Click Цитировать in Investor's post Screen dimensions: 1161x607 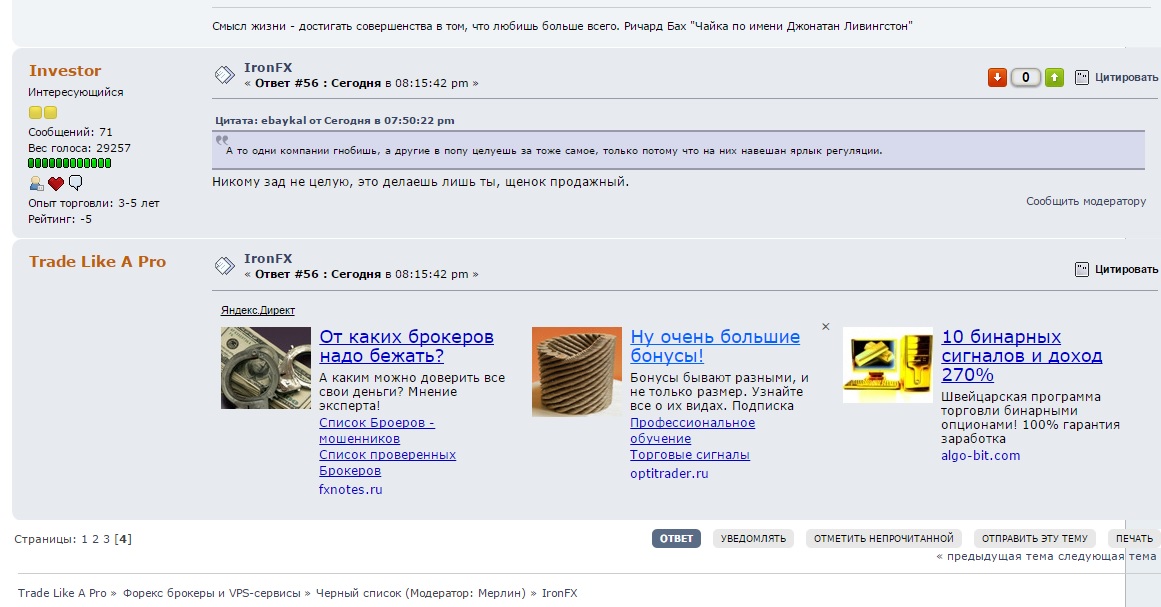pos(1126,77)
